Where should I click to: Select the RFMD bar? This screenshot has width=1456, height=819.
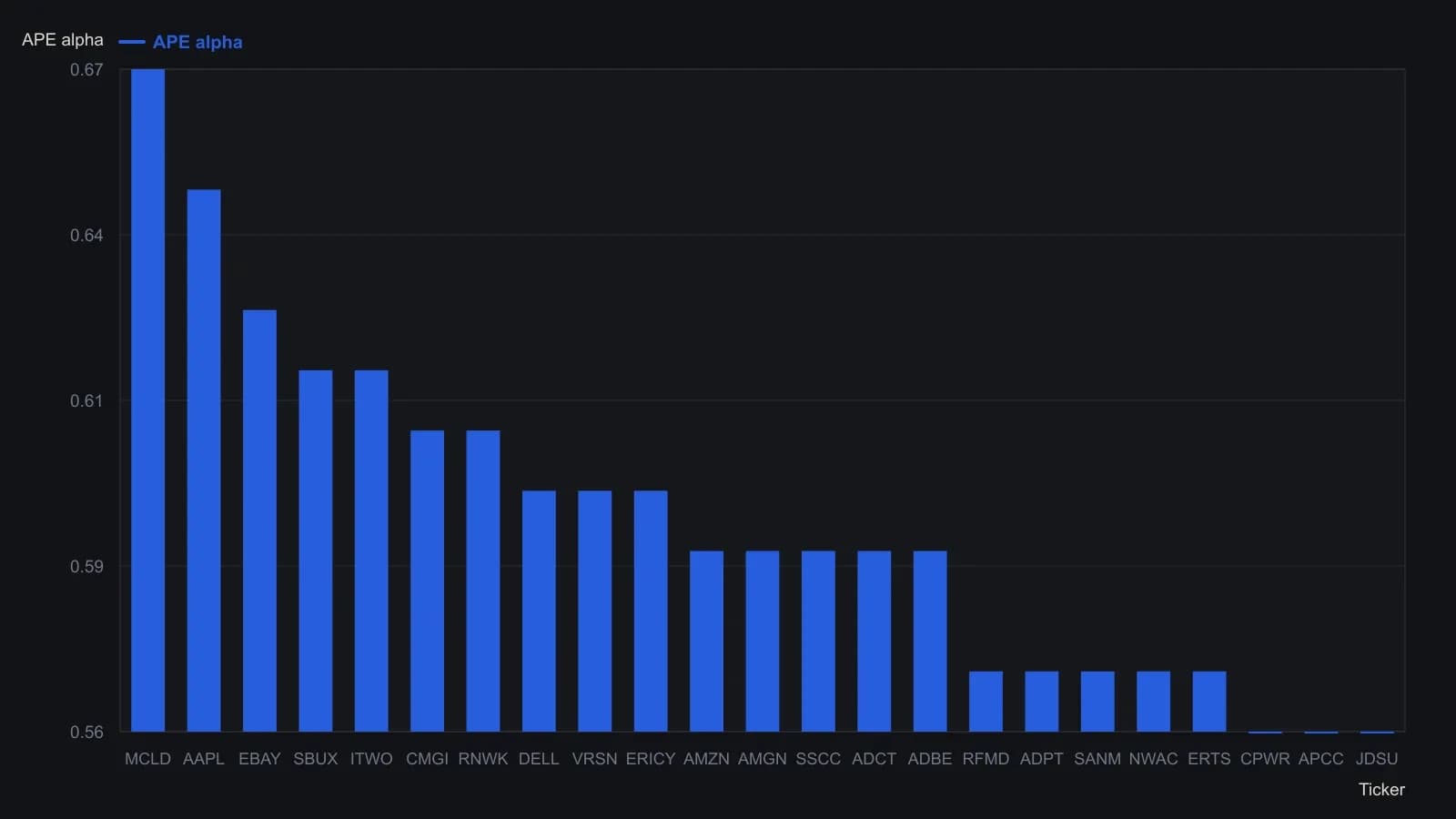(x=986, y=702)
